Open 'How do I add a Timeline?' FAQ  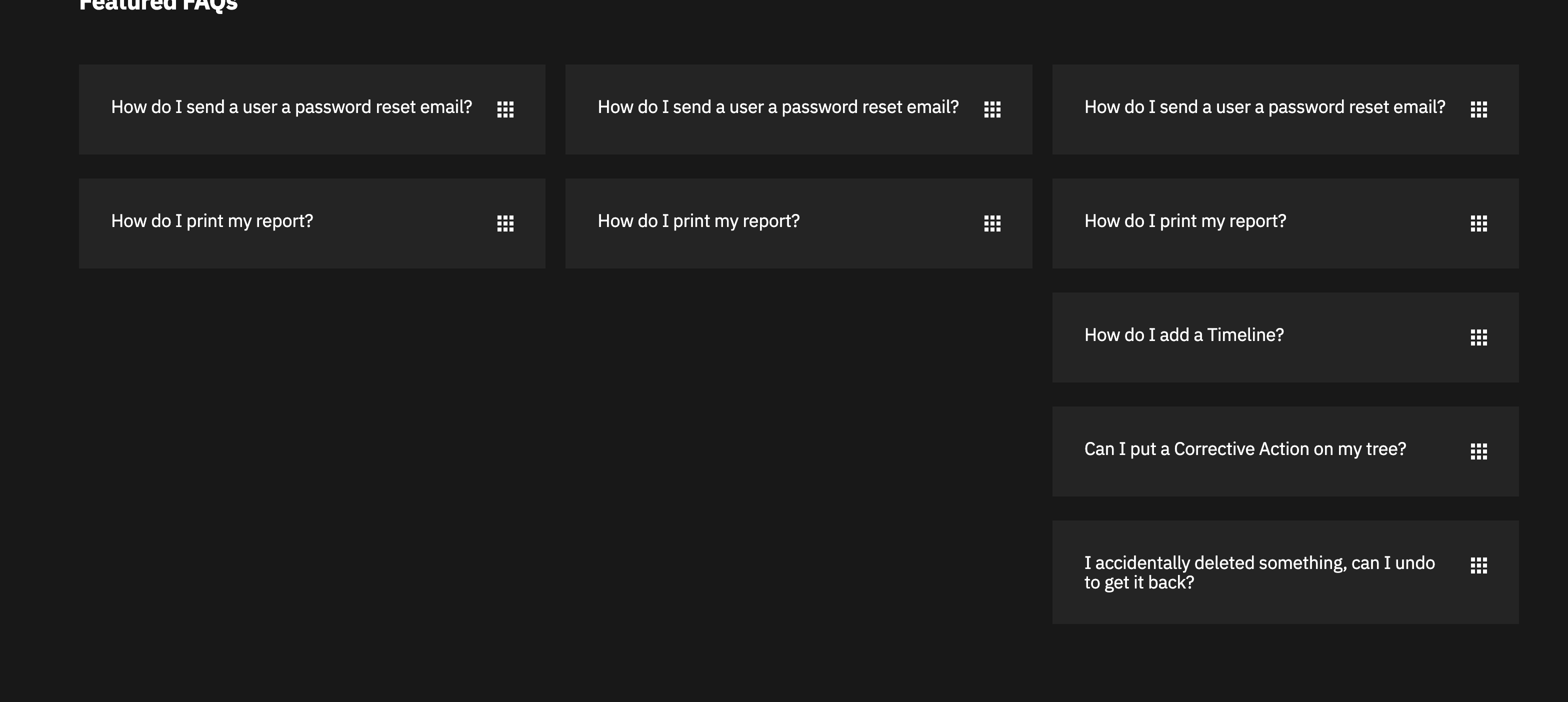point(1184,335)
